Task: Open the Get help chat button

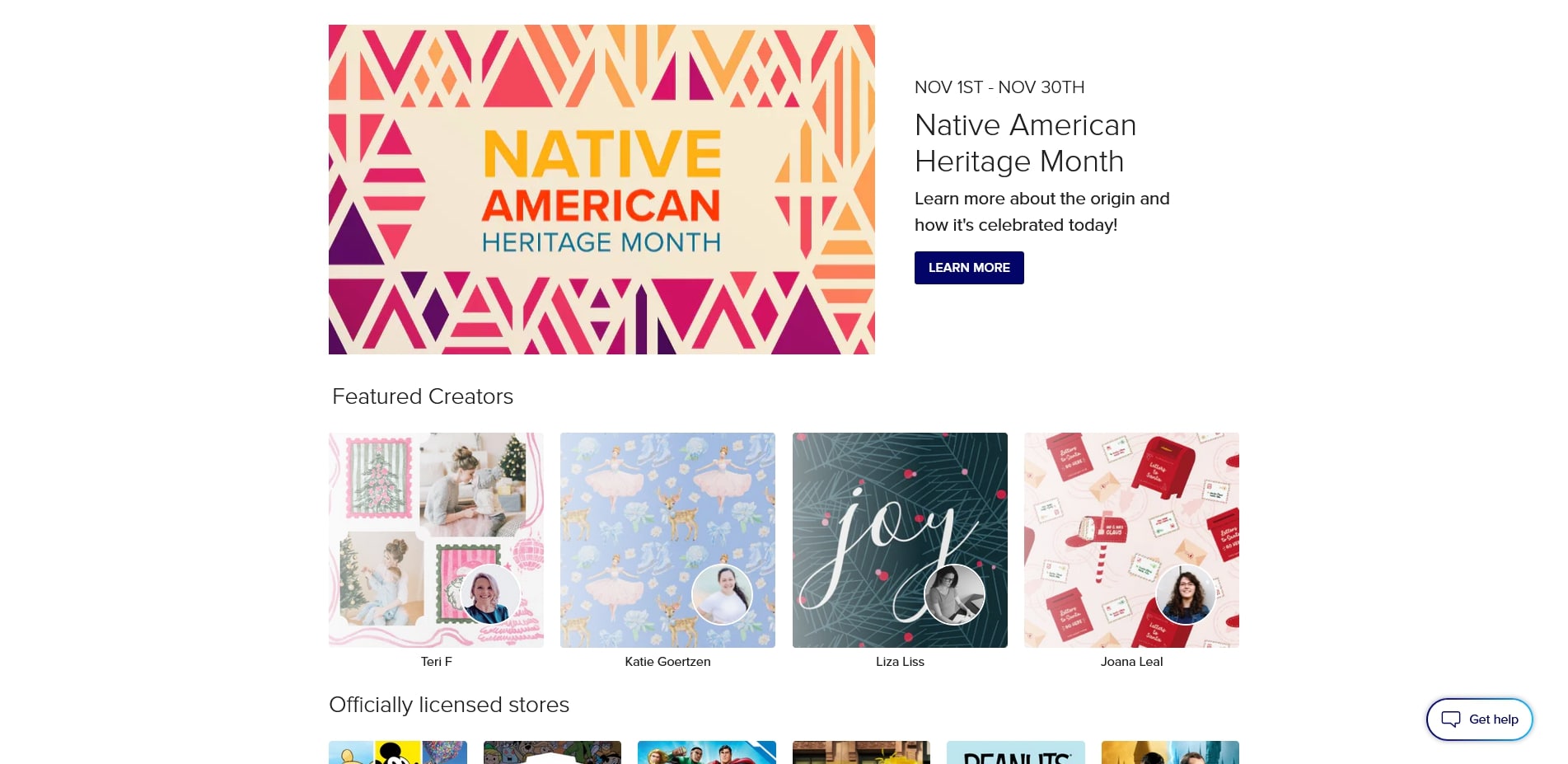Action: click(1480, 719)
